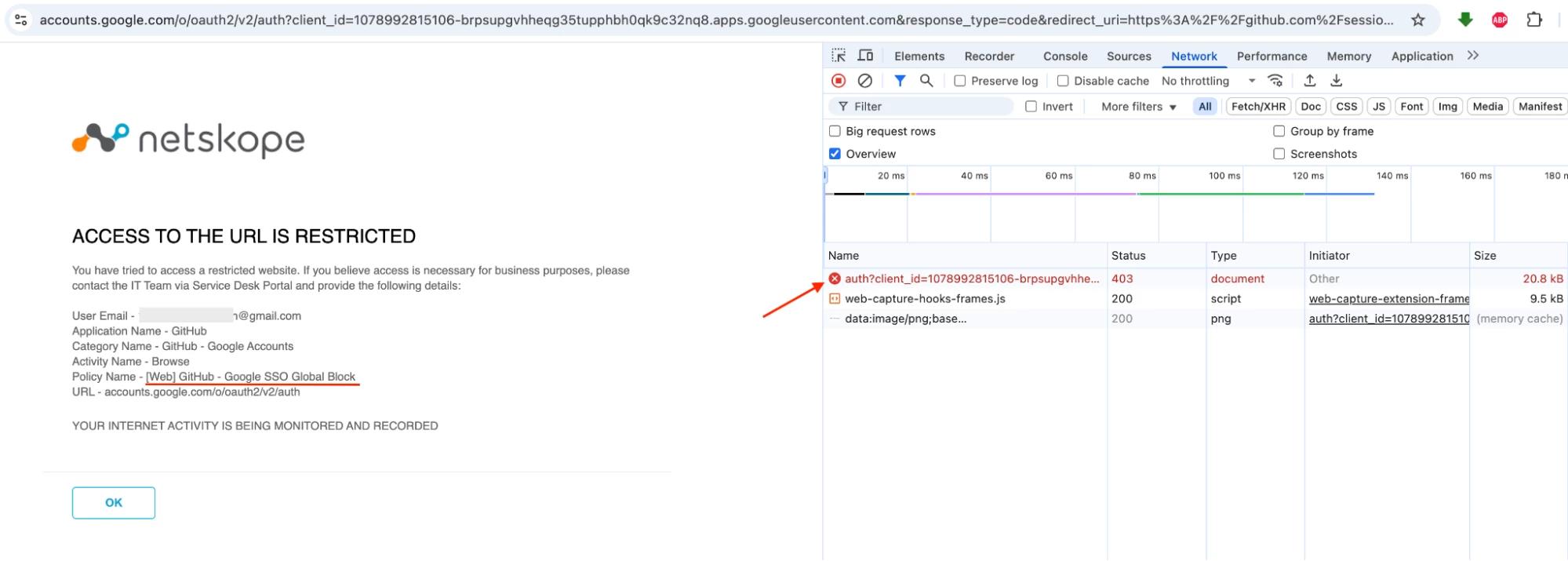Switch to the Sources tab

tap(1129, 56)
